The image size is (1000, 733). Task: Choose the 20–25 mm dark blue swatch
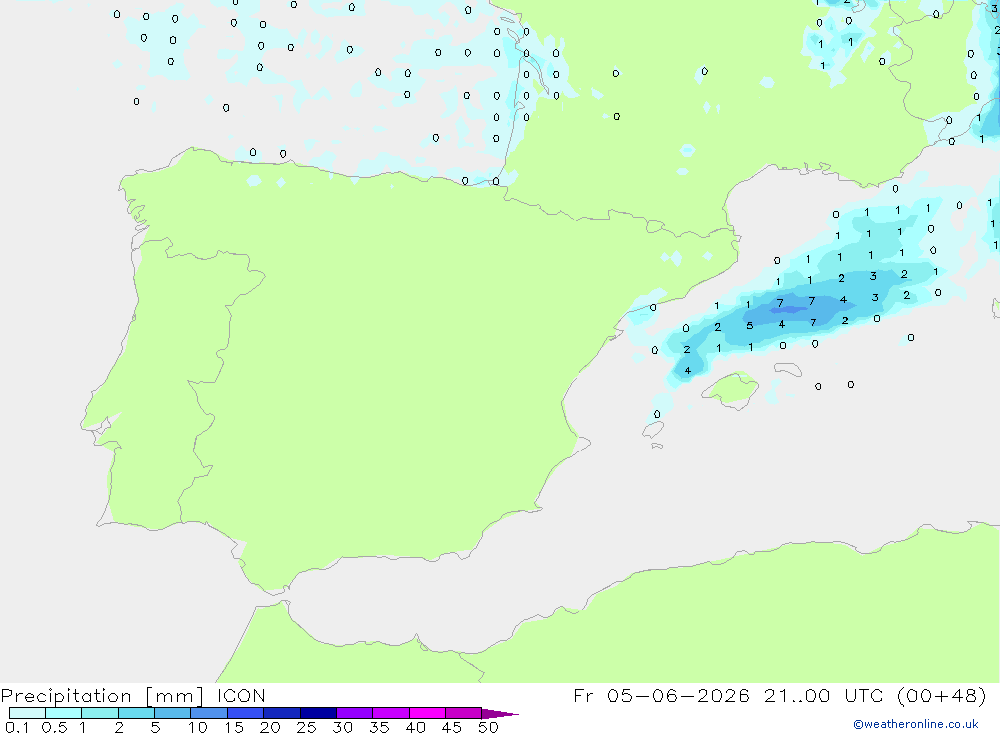point(281,713)
